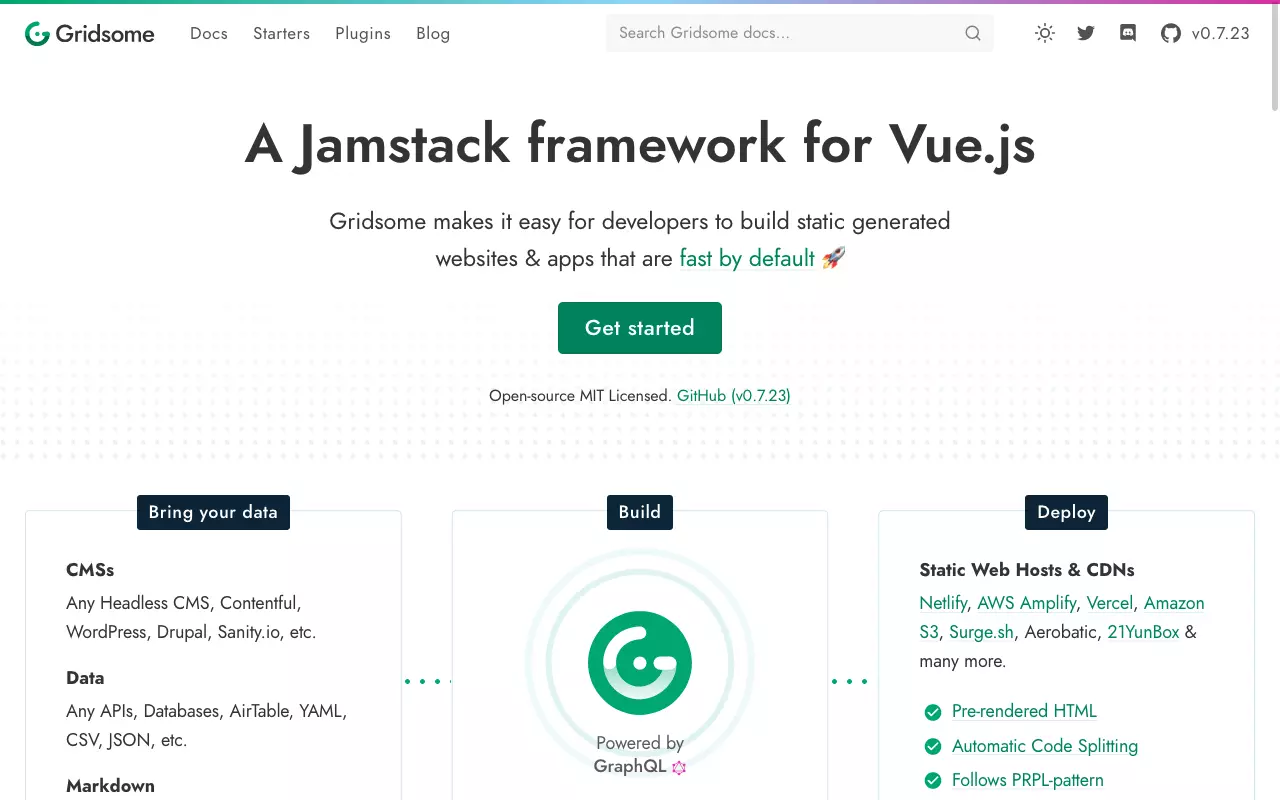This screenshot has height=800, width=1280.
Task: Click the checkmark beside Automatic Code Splitting
Action: click(x=933, y=746)
